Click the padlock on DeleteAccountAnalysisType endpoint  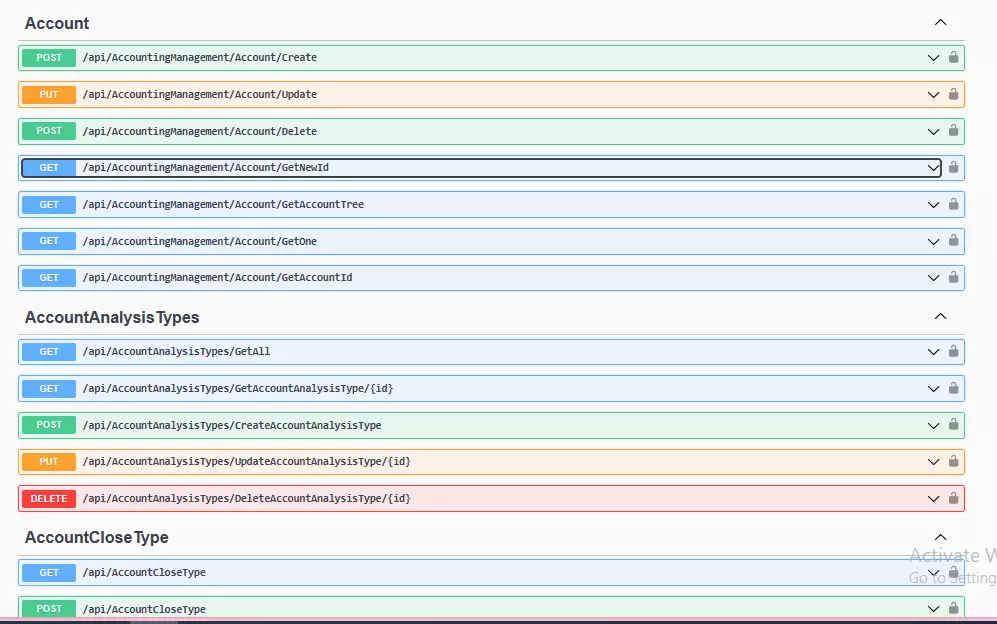(952, 498)
